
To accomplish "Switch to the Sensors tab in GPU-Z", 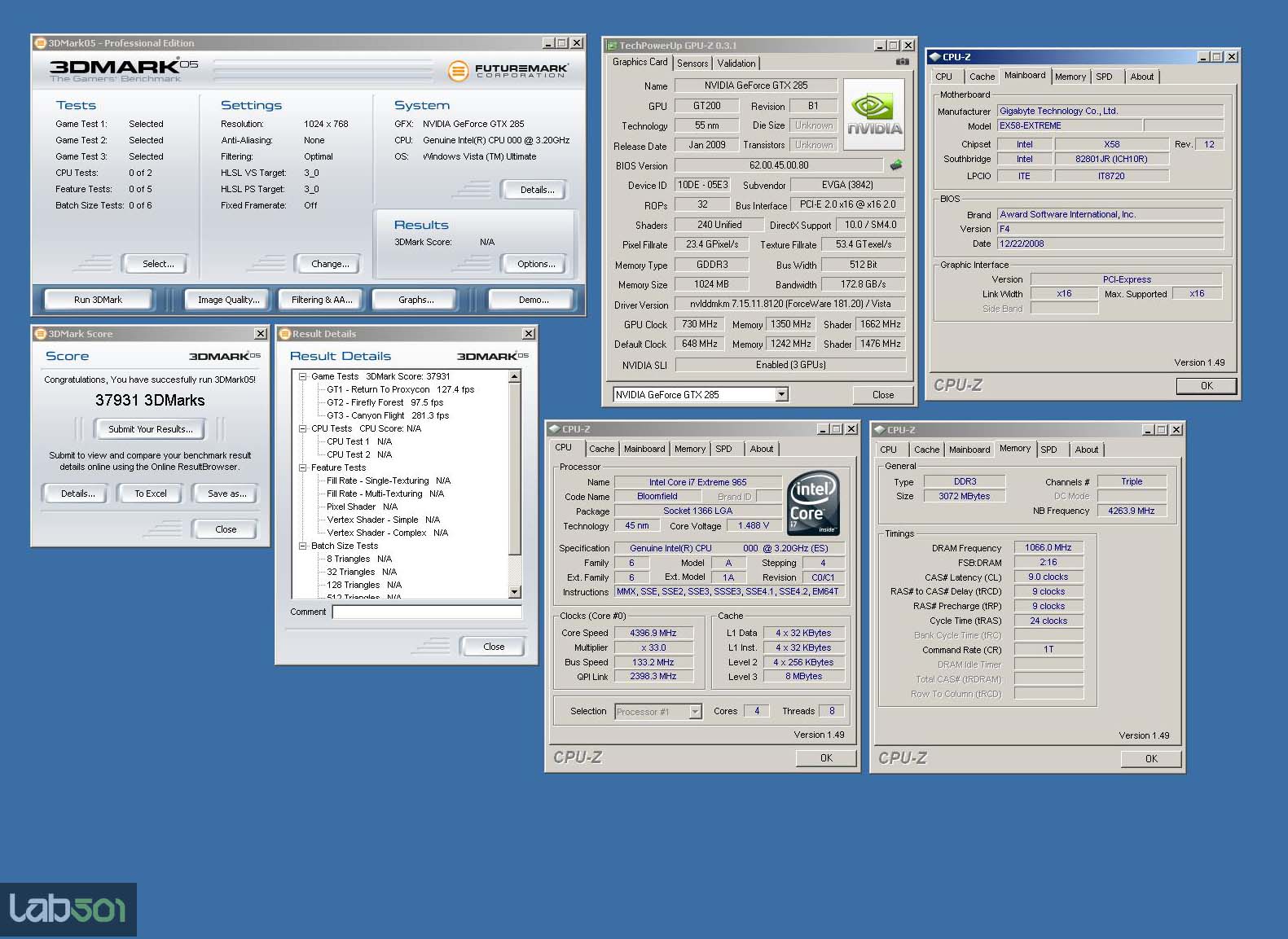I will coord(692,64).
